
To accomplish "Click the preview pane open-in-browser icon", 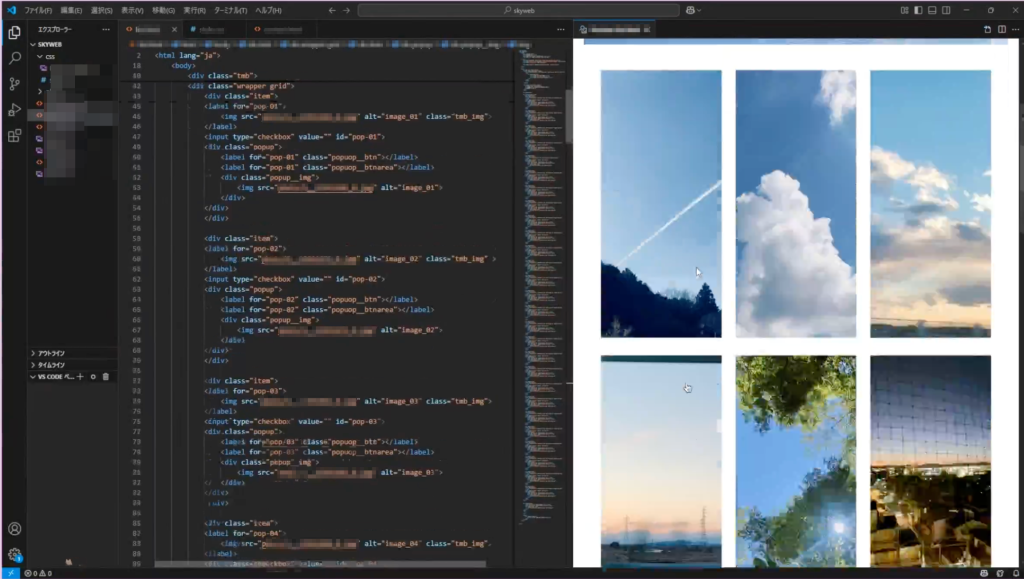I will [x=987, y=29].
